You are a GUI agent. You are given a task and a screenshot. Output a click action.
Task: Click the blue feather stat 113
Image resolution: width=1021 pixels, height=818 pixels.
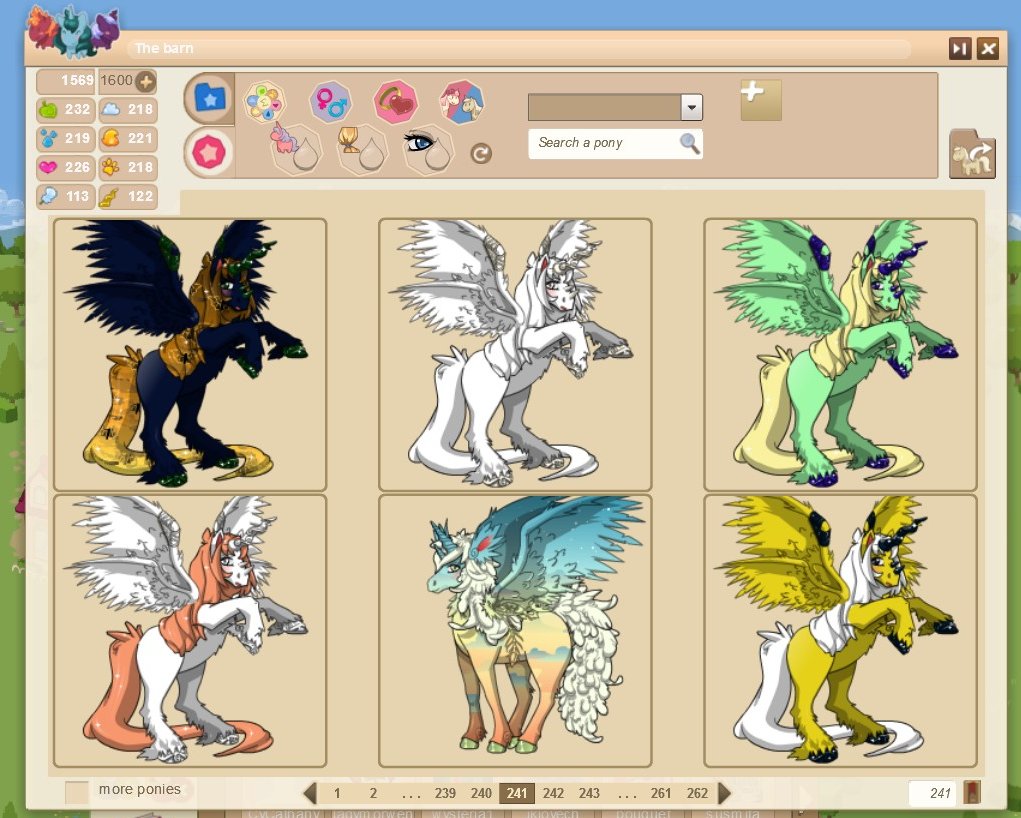(x=66, y=196)
